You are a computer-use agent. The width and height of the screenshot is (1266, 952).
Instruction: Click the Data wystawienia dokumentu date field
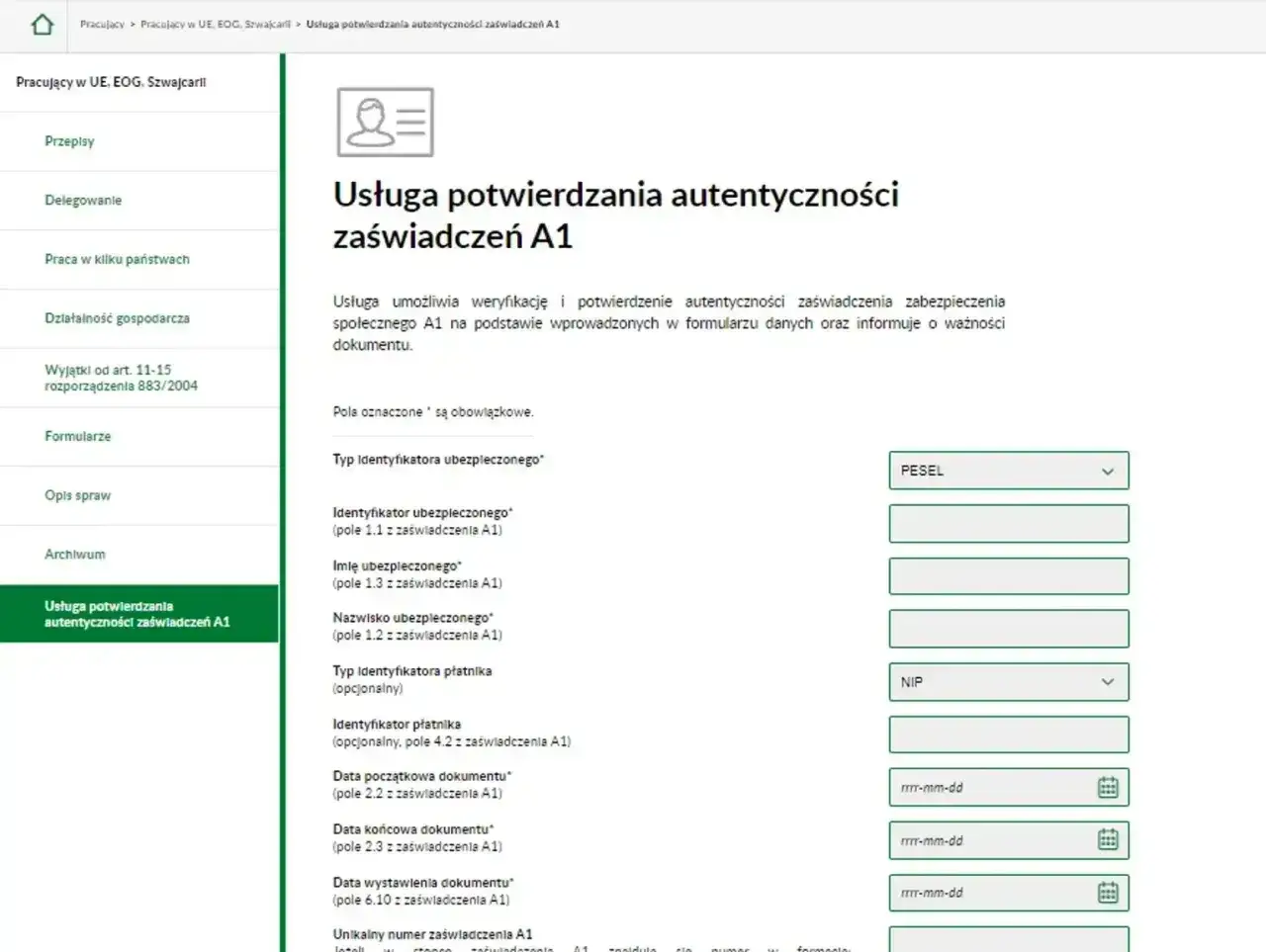pyautogui.click(x=1009, y=893)
